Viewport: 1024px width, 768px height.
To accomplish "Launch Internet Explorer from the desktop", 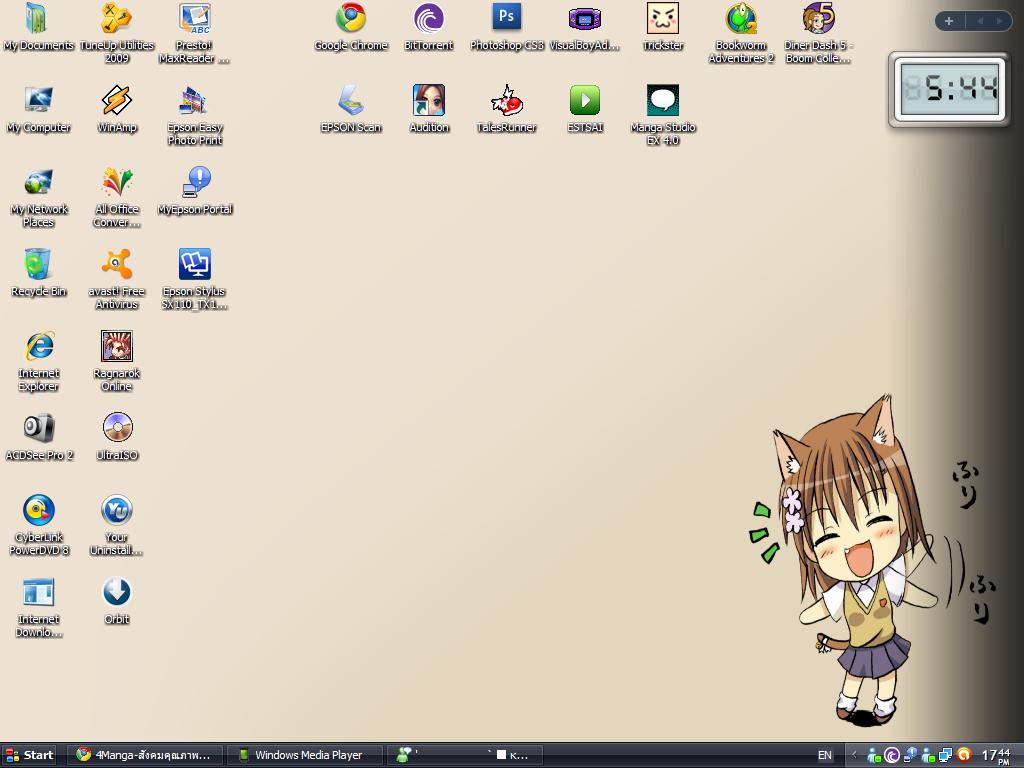I will pyautogui.click(x=38, y=361).
